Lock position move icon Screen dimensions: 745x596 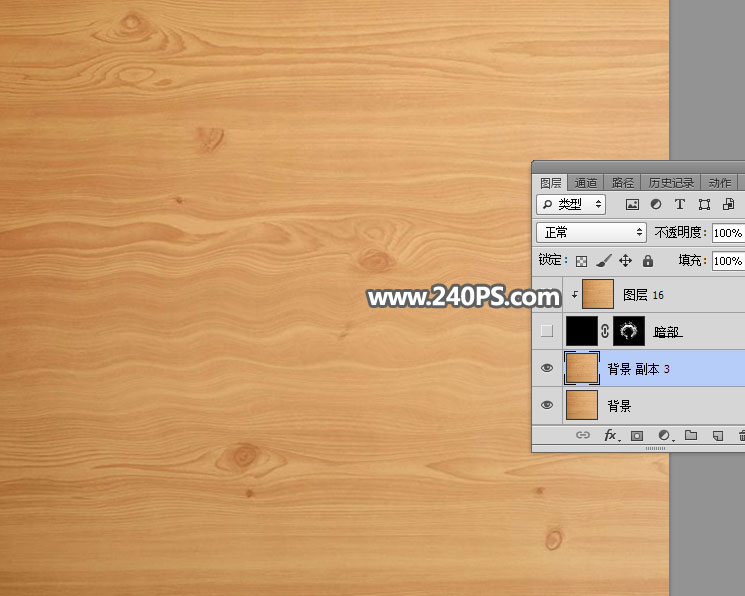click(x=625, y=260)
